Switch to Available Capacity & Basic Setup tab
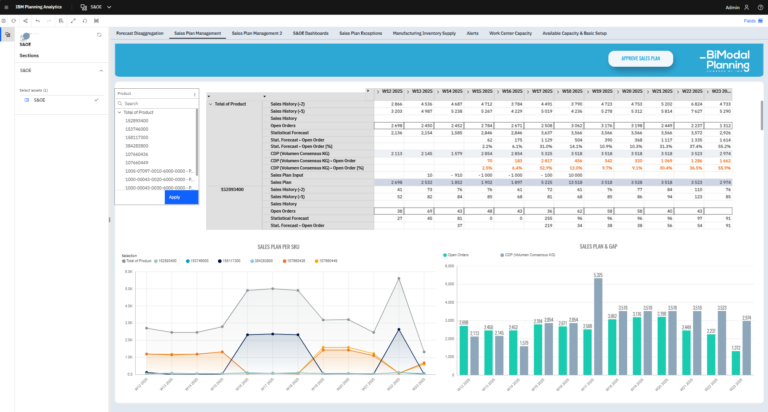 click(574, 33)
